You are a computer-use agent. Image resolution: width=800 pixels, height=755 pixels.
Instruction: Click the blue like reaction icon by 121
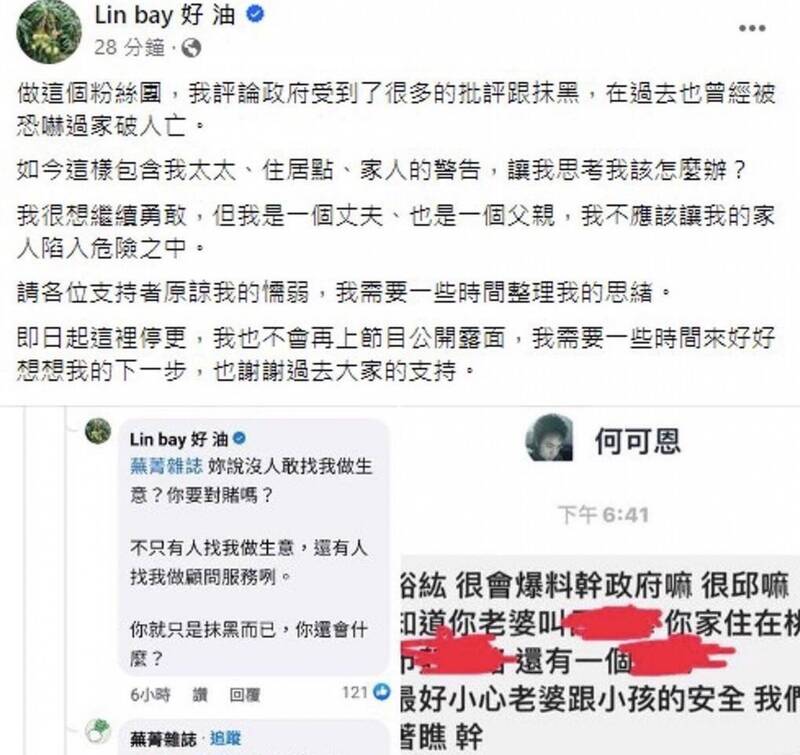pyautogui.click(x=382, y=692)
